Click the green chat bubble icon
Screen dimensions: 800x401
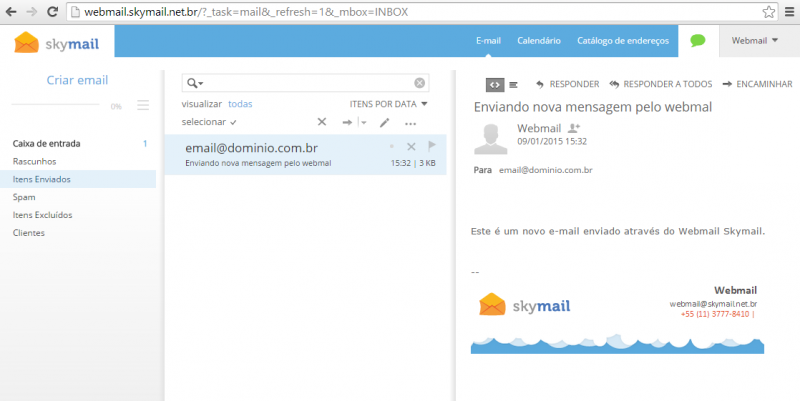pyautogui.click(x=697, y=41)
